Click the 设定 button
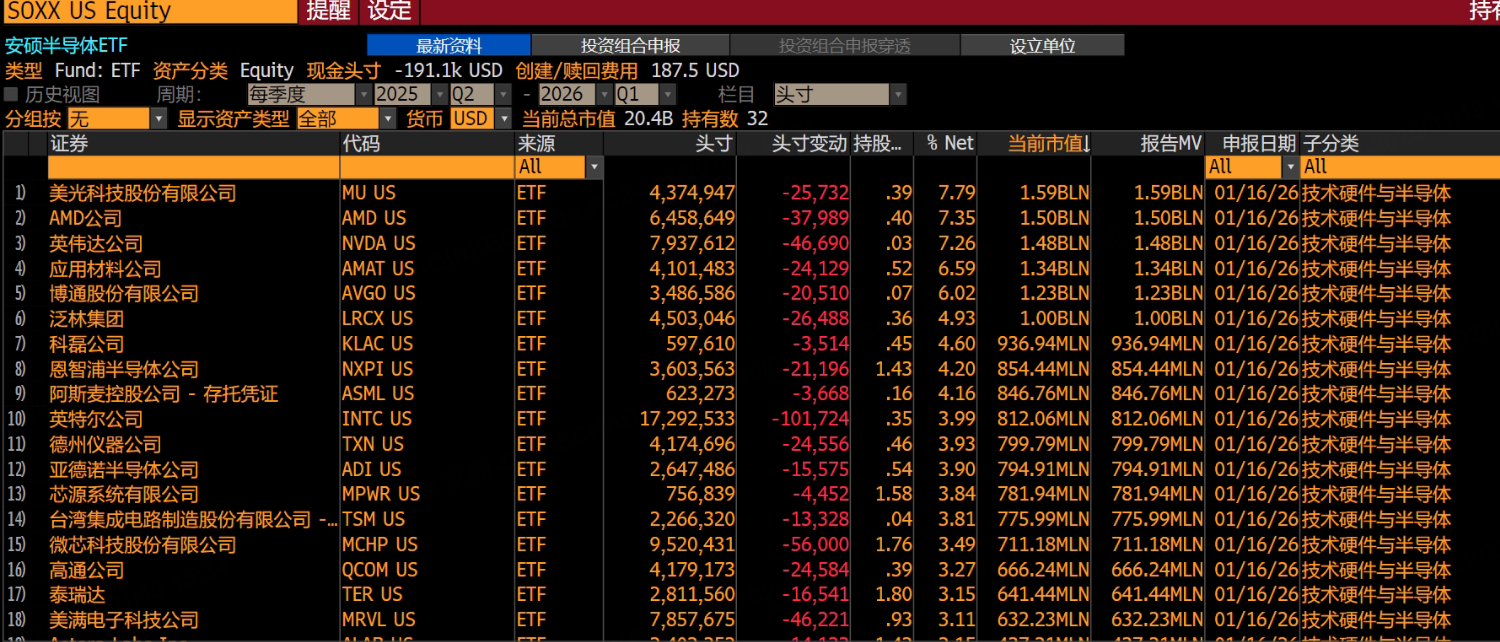The height and width of the screenshot is (642, 1500). [390, 11]
